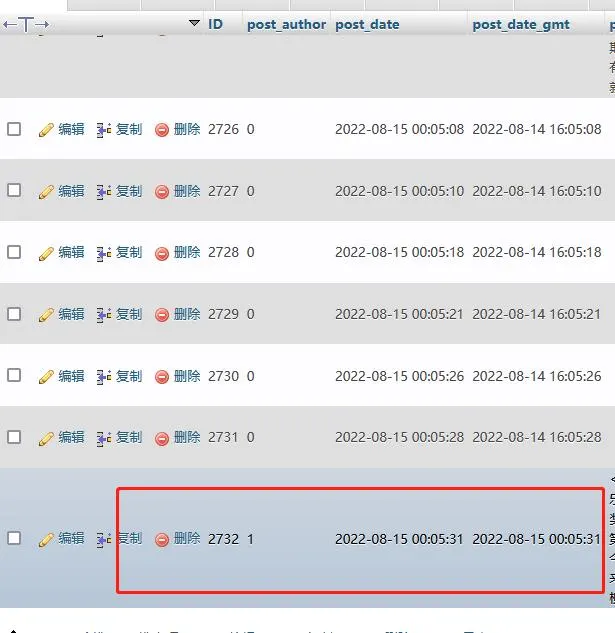Click the 删除 link for row 2731
Viewport: 615px width, 633px height.
coord(187,437)
